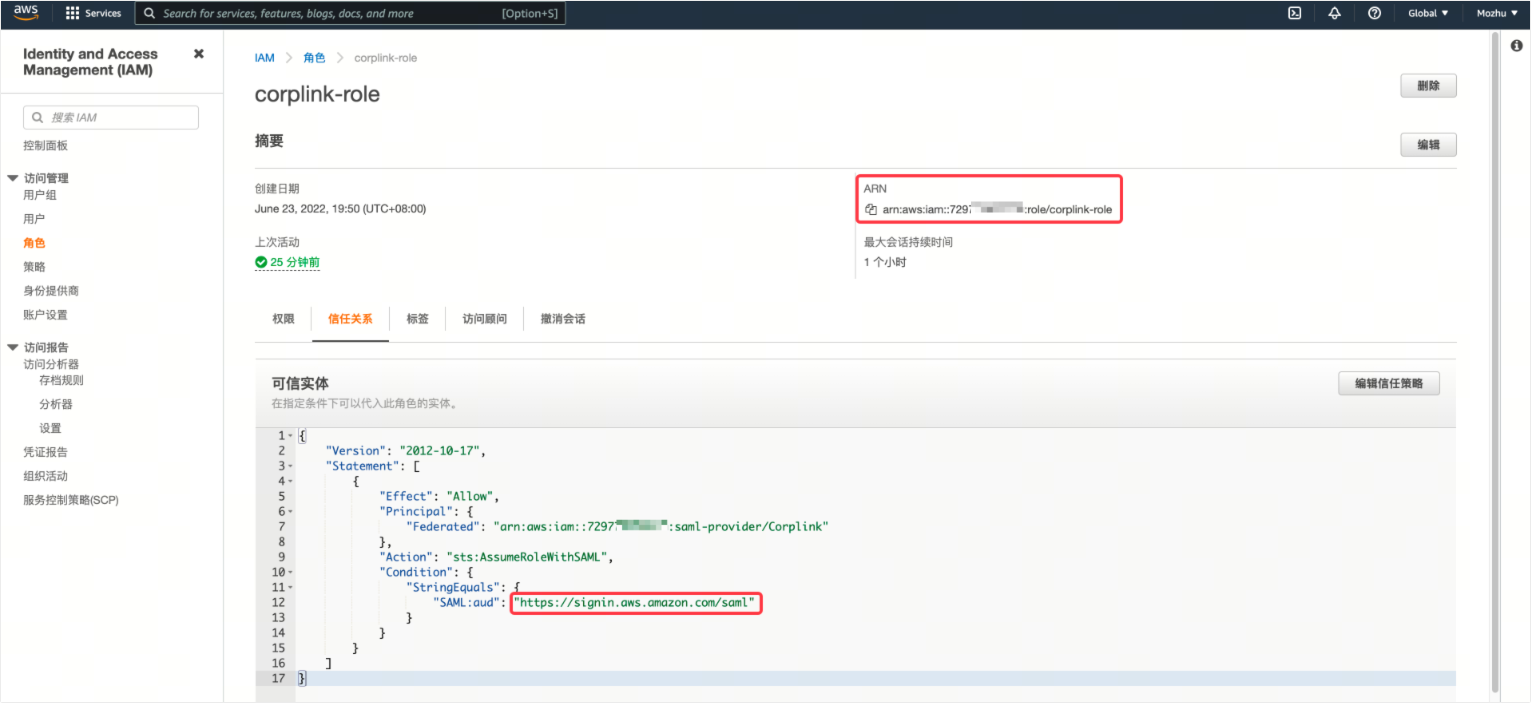Click the signin.aws.amazon.com/saml URL value
Screen dimensions: 1531x703
coord(636,602)
